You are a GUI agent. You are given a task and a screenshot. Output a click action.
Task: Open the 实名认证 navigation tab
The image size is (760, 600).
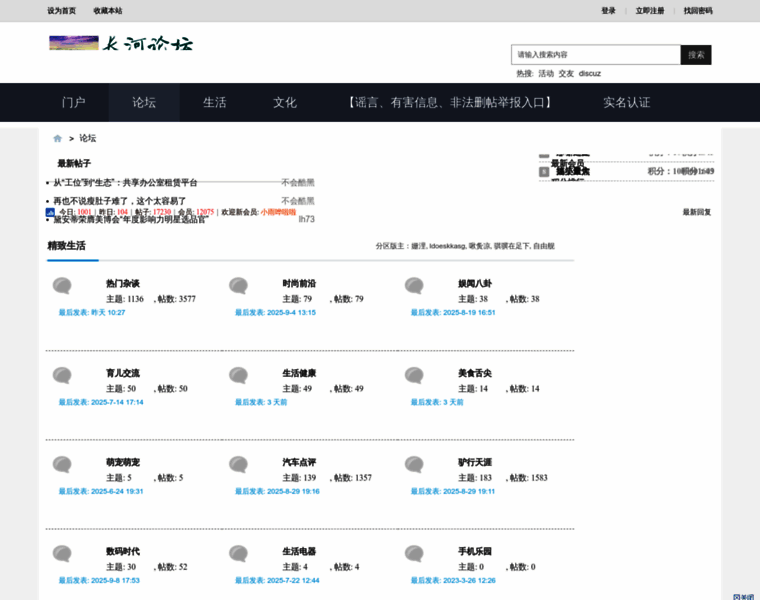click(x=626, y=102)
